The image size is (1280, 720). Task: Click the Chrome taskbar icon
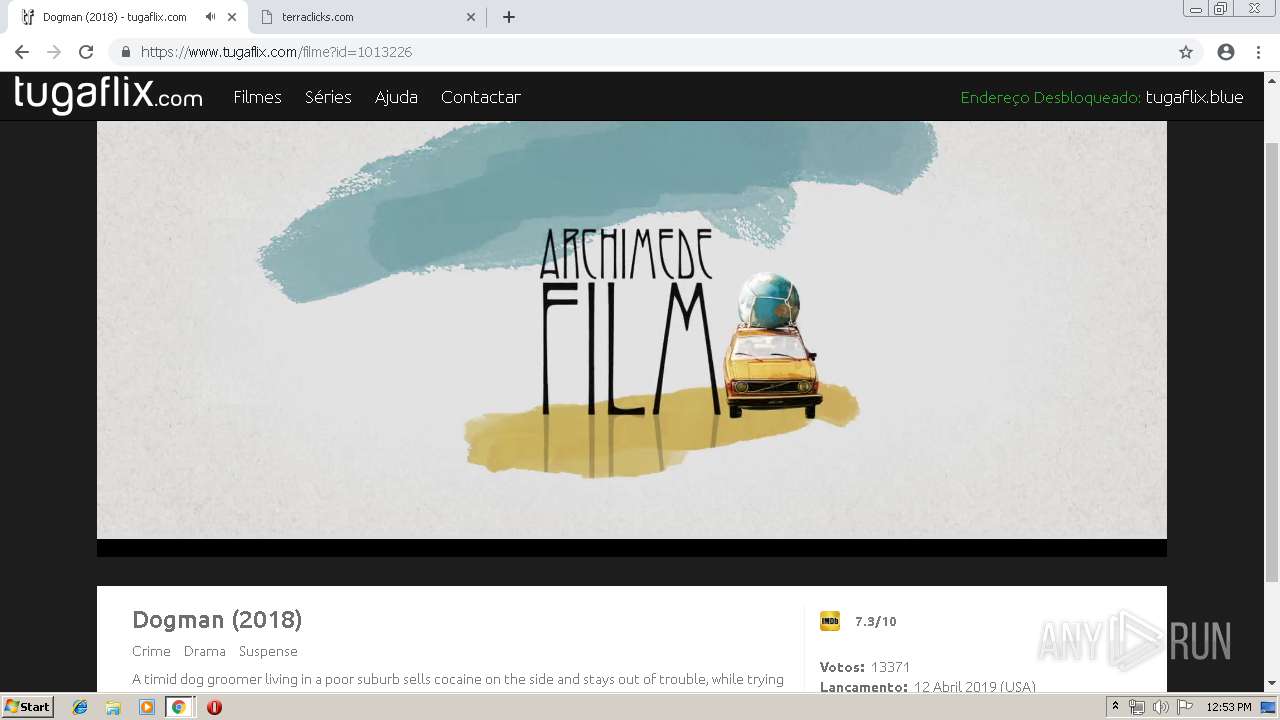[x=179, y=707]
